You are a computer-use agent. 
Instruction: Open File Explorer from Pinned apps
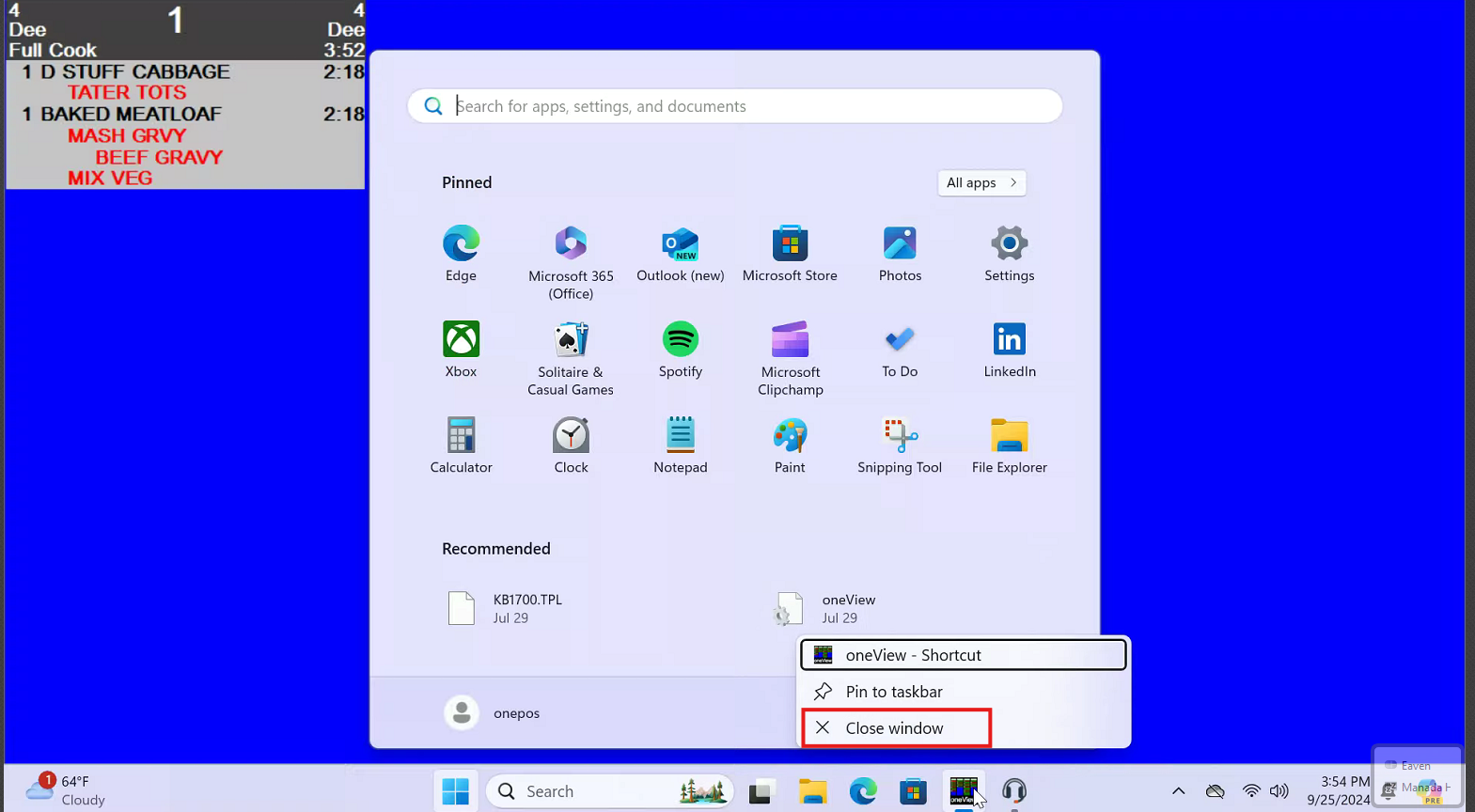click(x=1010, y=445)
